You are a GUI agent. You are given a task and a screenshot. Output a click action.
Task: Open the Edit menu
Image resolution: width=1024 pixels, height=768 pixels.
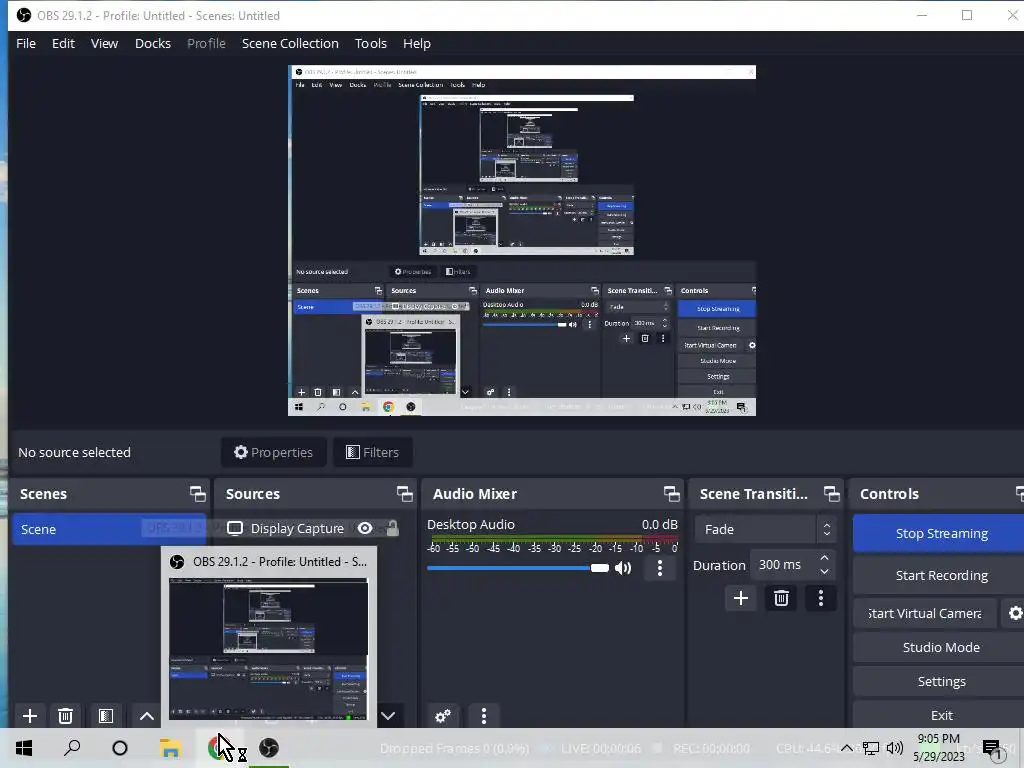(x=63, y=43)
